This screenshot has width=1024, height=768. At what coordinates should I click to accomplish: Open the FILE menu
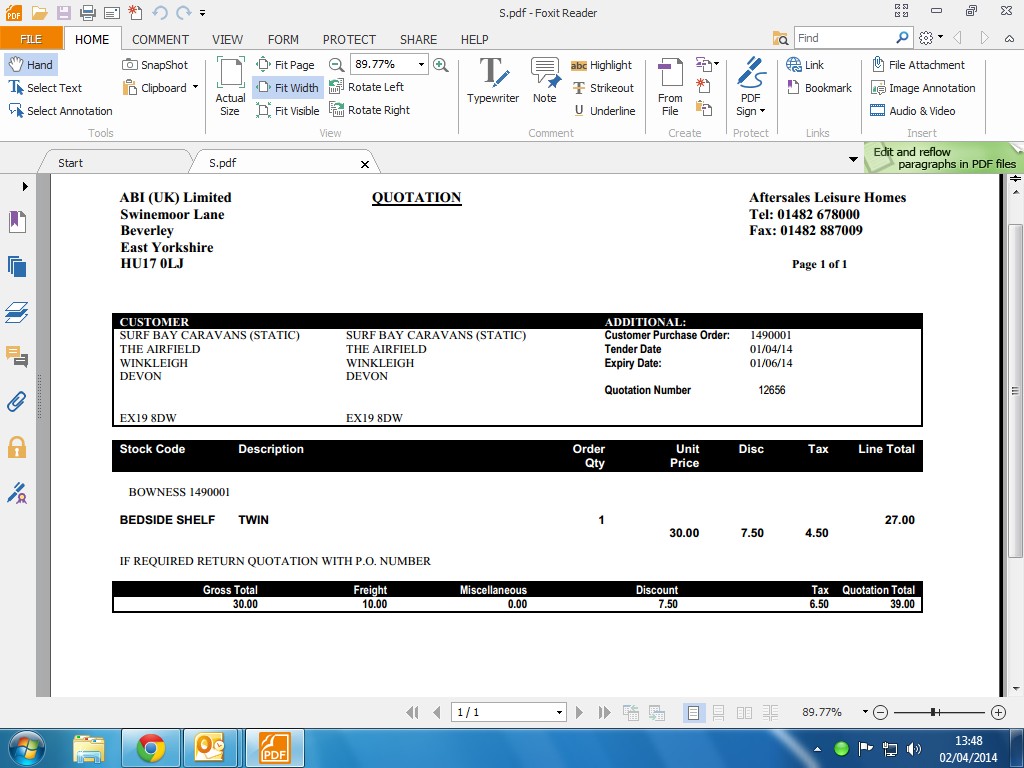(x=31, y=39)
